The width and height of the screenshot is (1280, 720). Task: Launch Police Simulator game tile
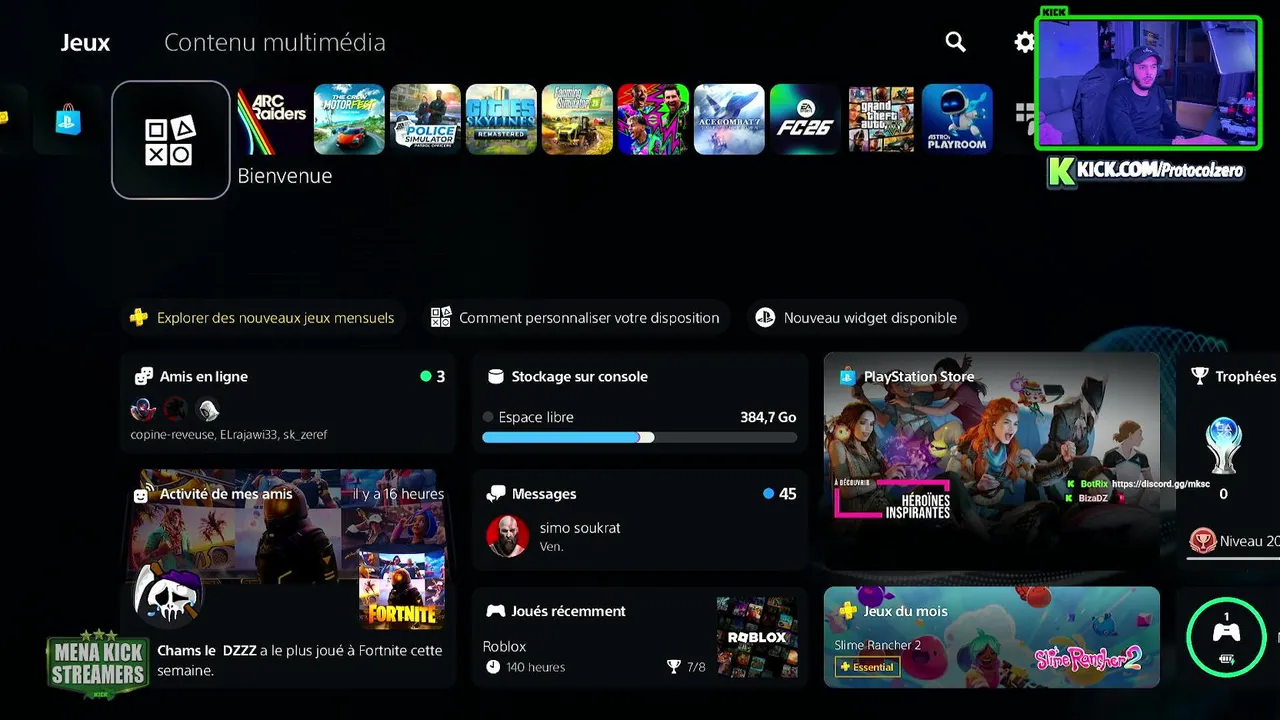425,119
